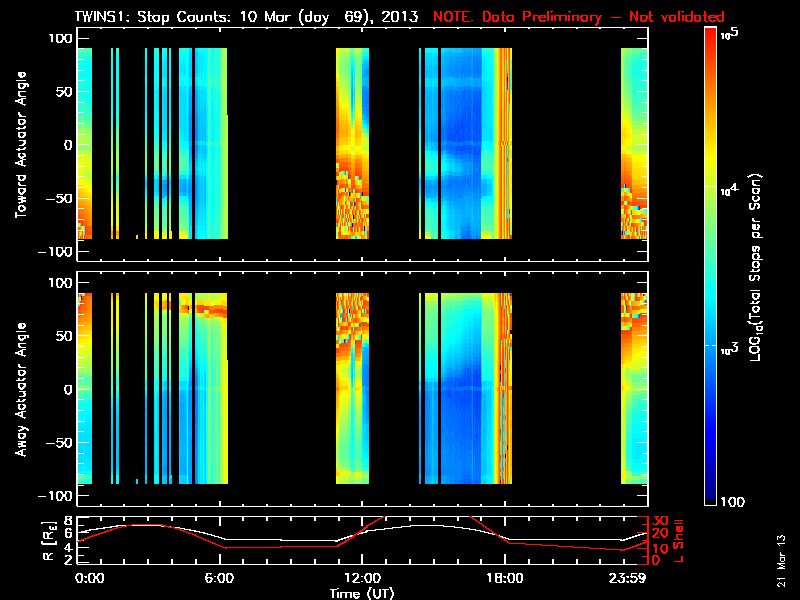
Task: Select the 18:00 time tick label
Action: pos(504,578)
